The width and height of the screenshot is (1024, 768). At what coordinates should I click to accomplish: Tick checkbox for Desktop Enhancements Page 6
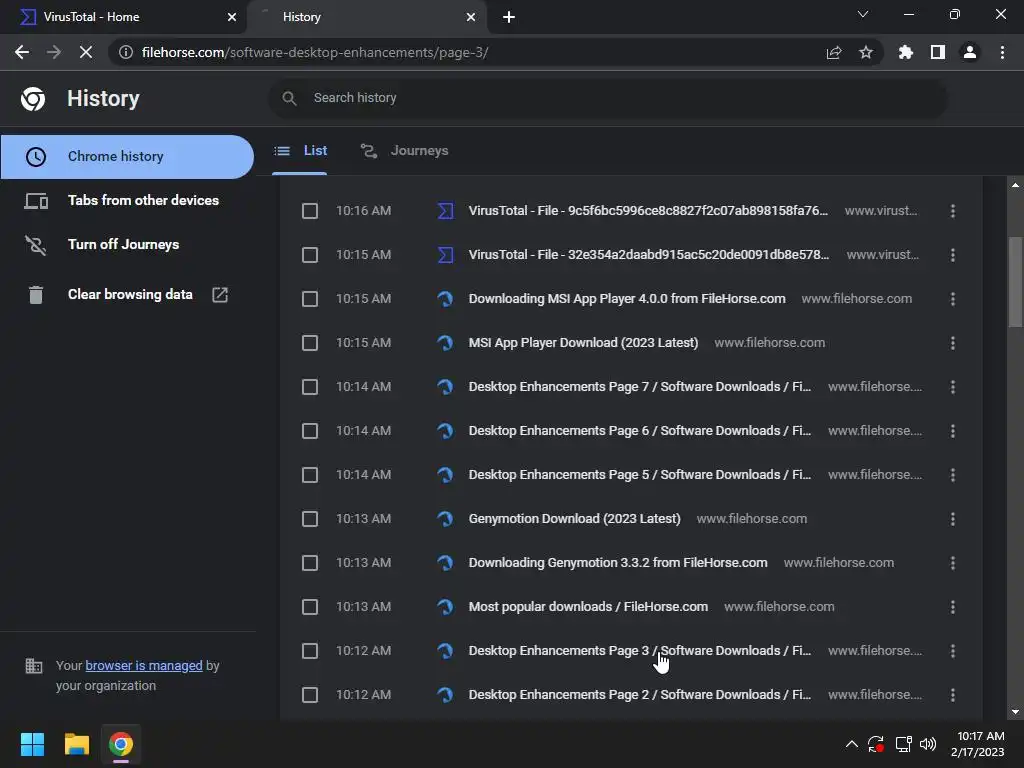(310, 431)
